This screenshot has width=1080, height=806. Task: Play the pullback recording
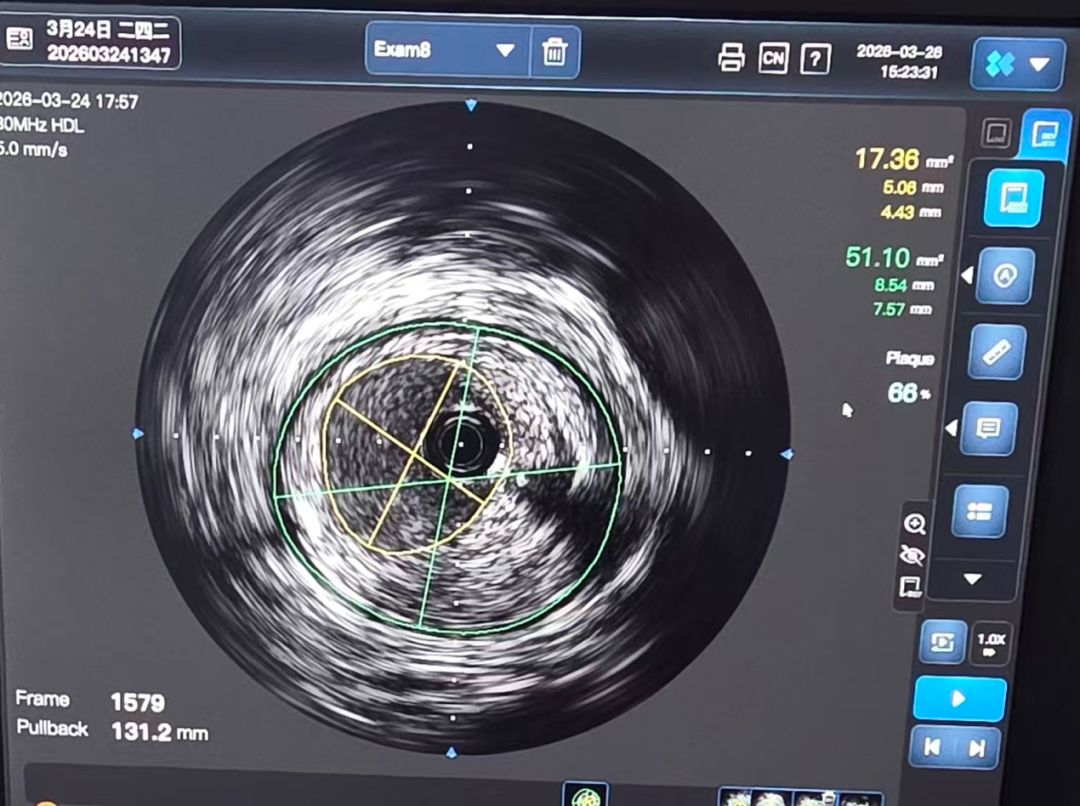point(959,699)
